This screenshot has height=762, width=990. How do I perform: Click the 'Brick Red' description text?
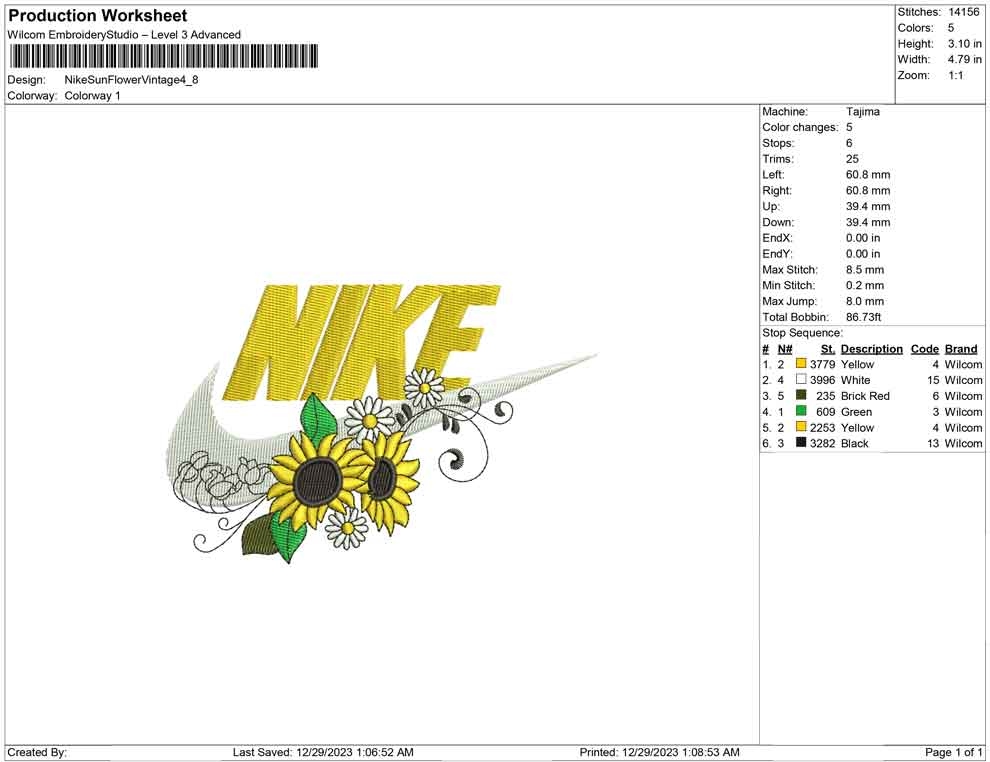coord(865,396)
